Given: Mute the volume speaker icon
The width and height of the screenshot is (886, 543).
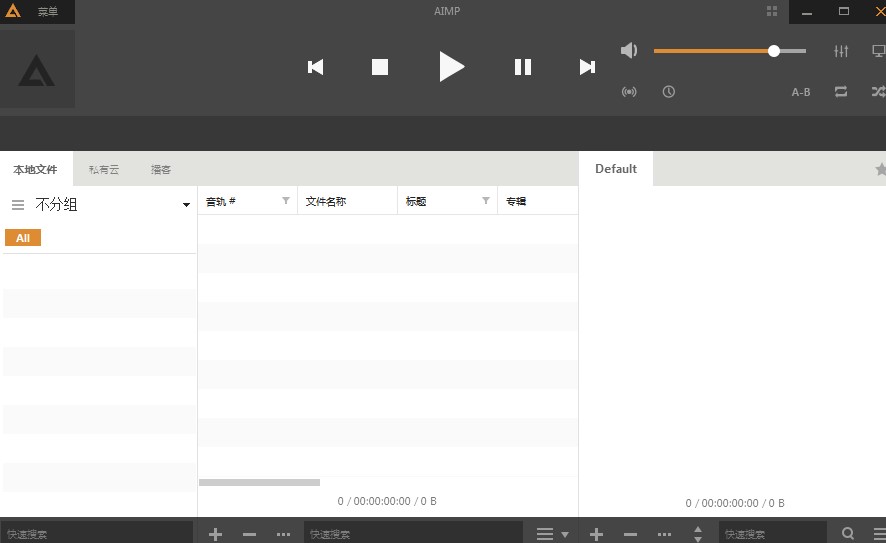Looking at the screenshot, I should pos(629,51).
